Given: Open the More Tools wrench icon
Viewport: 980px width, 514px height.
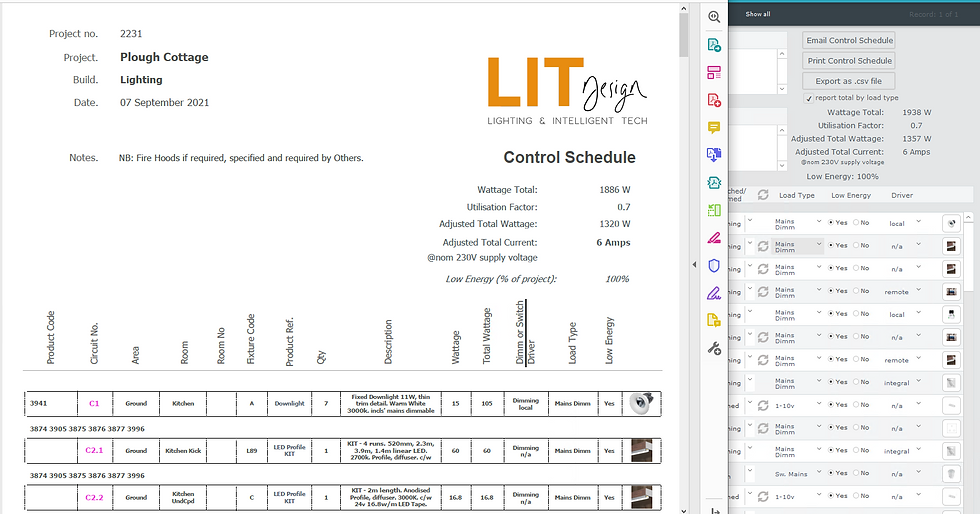Looking at the screenshot, I should pos(714,348).
